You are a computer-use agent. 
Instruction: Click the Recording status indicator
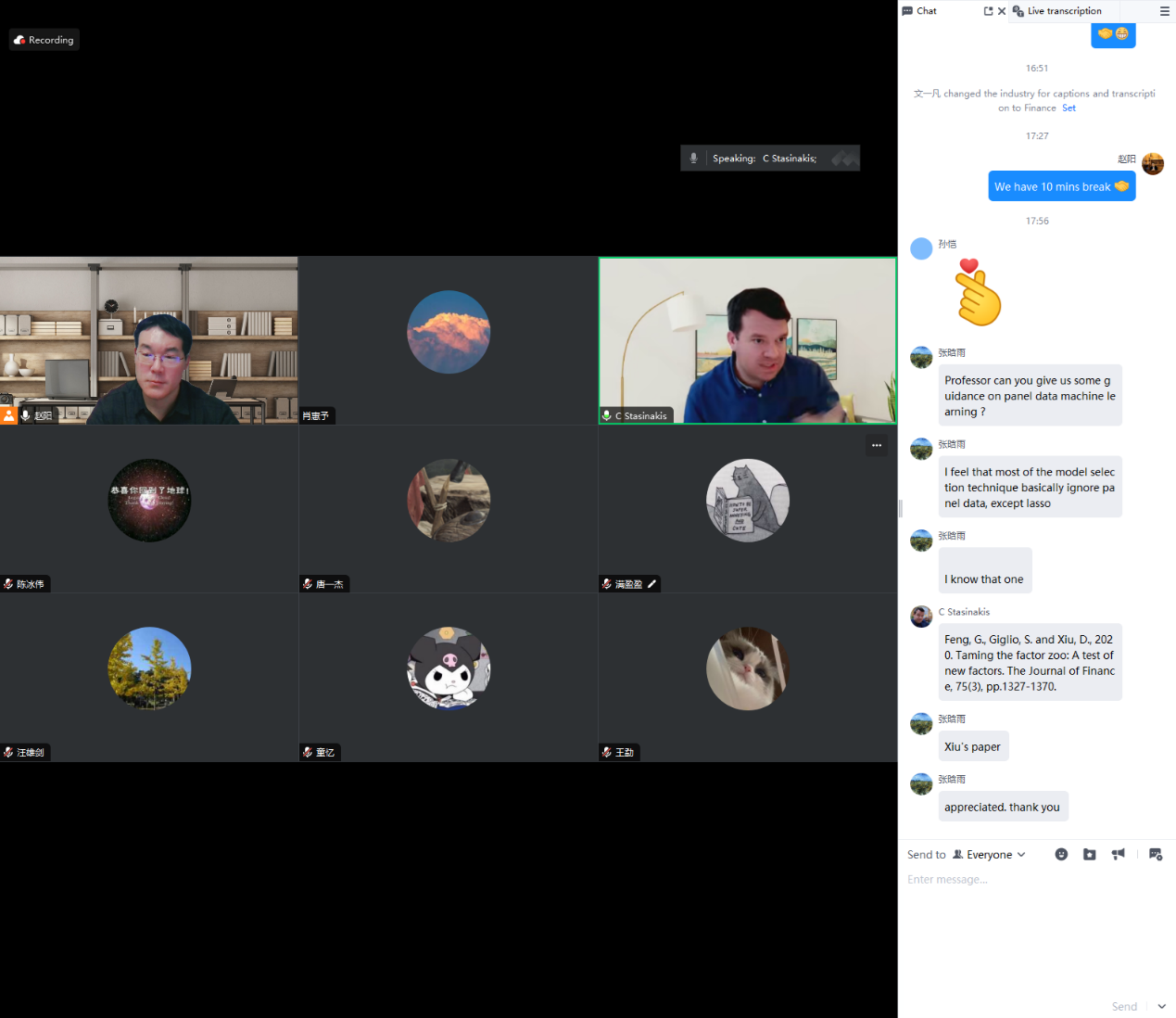coord(44,40)
